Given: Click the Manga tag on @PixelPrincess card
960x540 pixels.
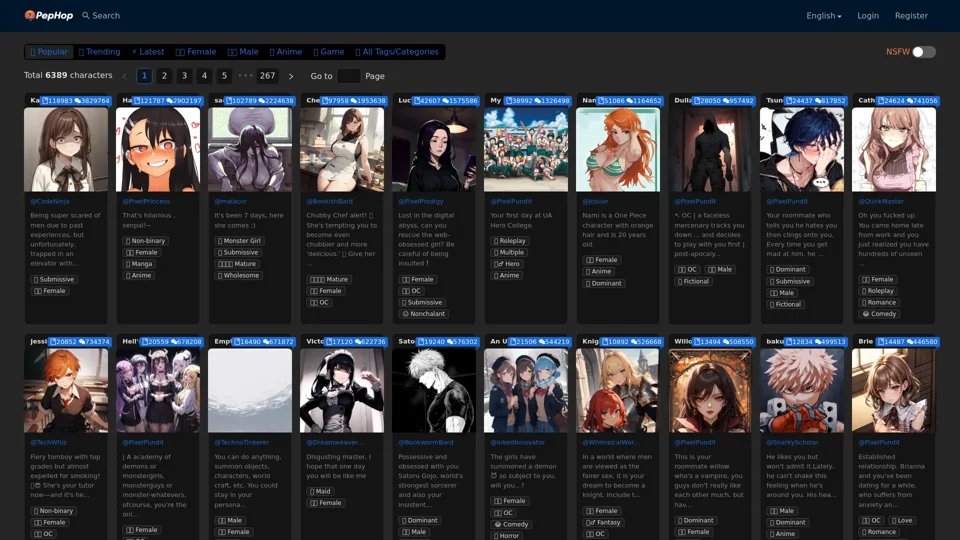Looking at the screenshot, I should pyautogui.click(x=139, y=264).
